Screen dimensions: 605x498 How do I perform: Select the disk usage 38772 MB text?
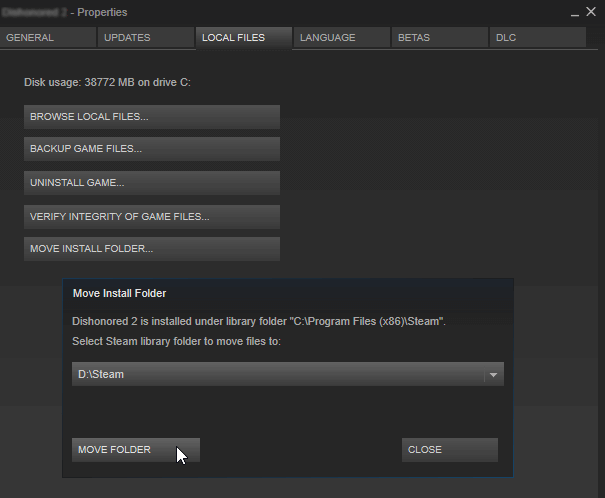pos(107,83)
